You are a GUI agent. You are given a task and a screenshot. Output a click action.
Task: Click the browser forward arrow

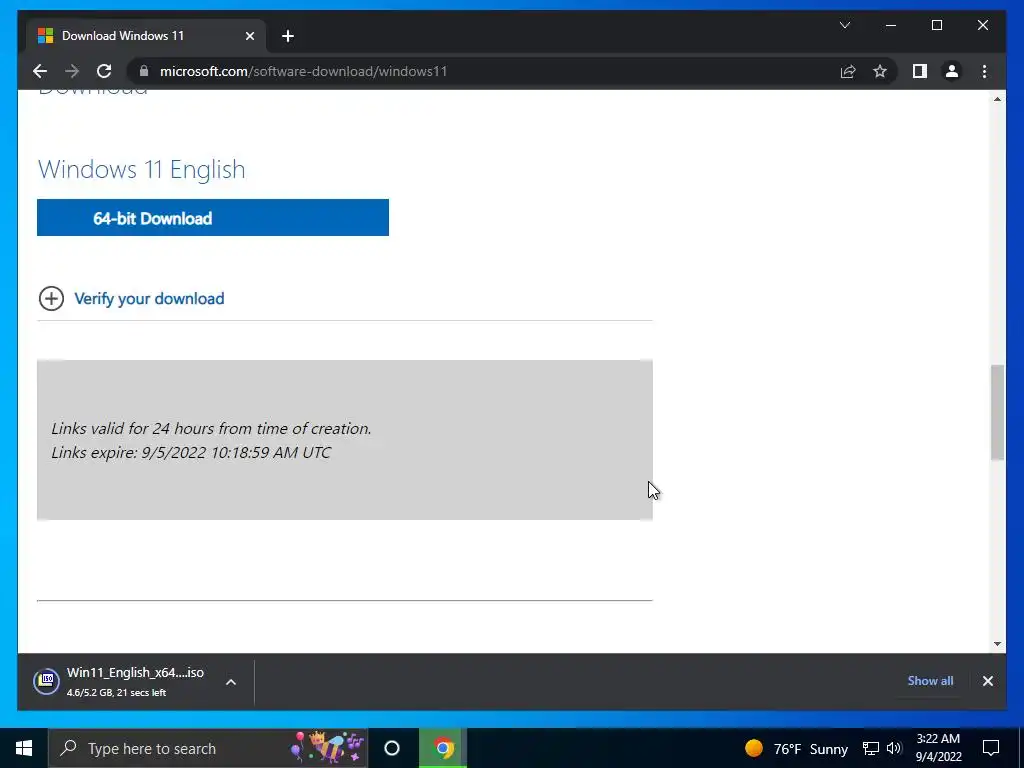tap(72, 71)
